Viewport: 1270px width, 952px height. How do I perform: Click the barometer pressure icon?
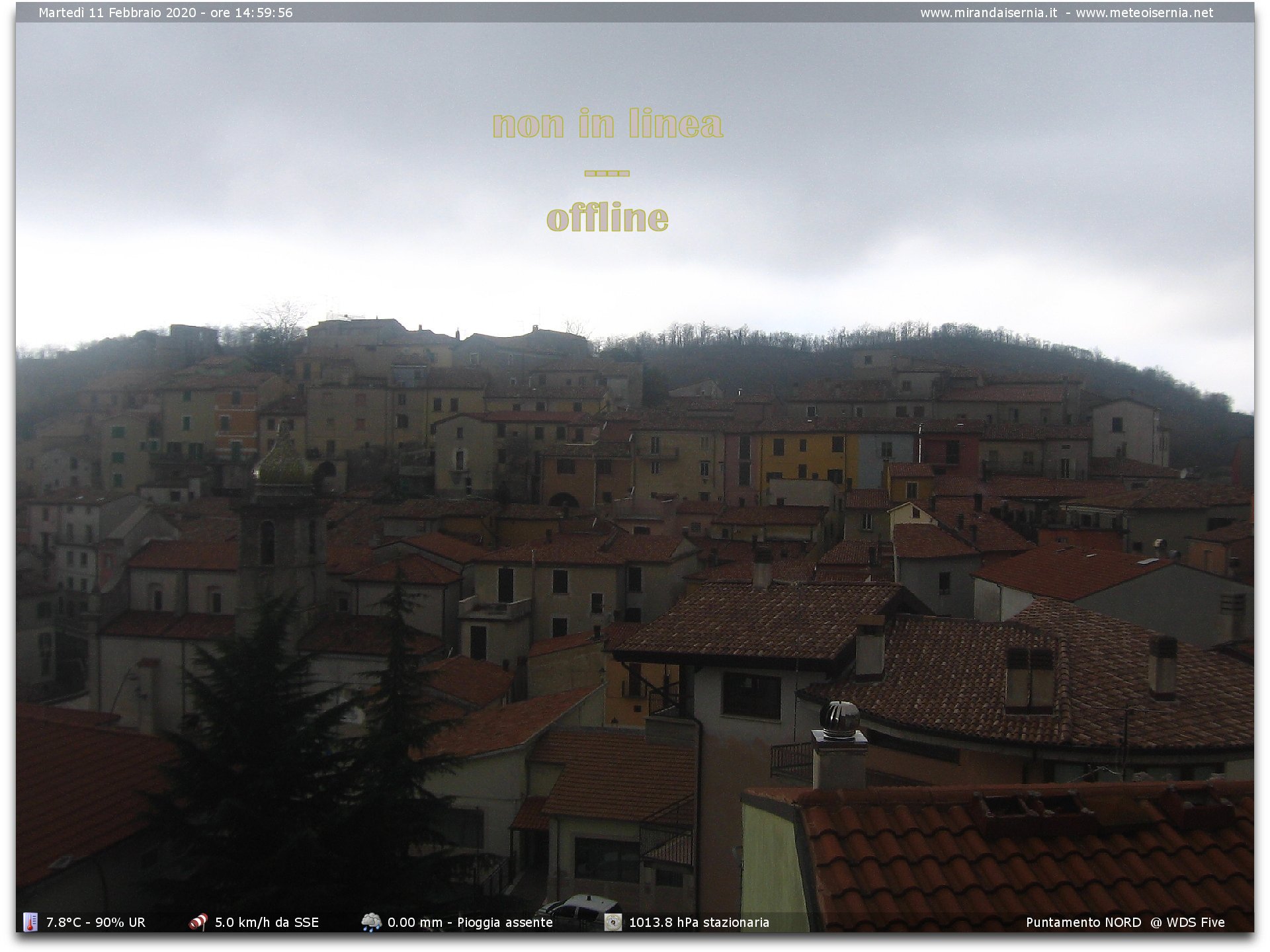point(613,922)
